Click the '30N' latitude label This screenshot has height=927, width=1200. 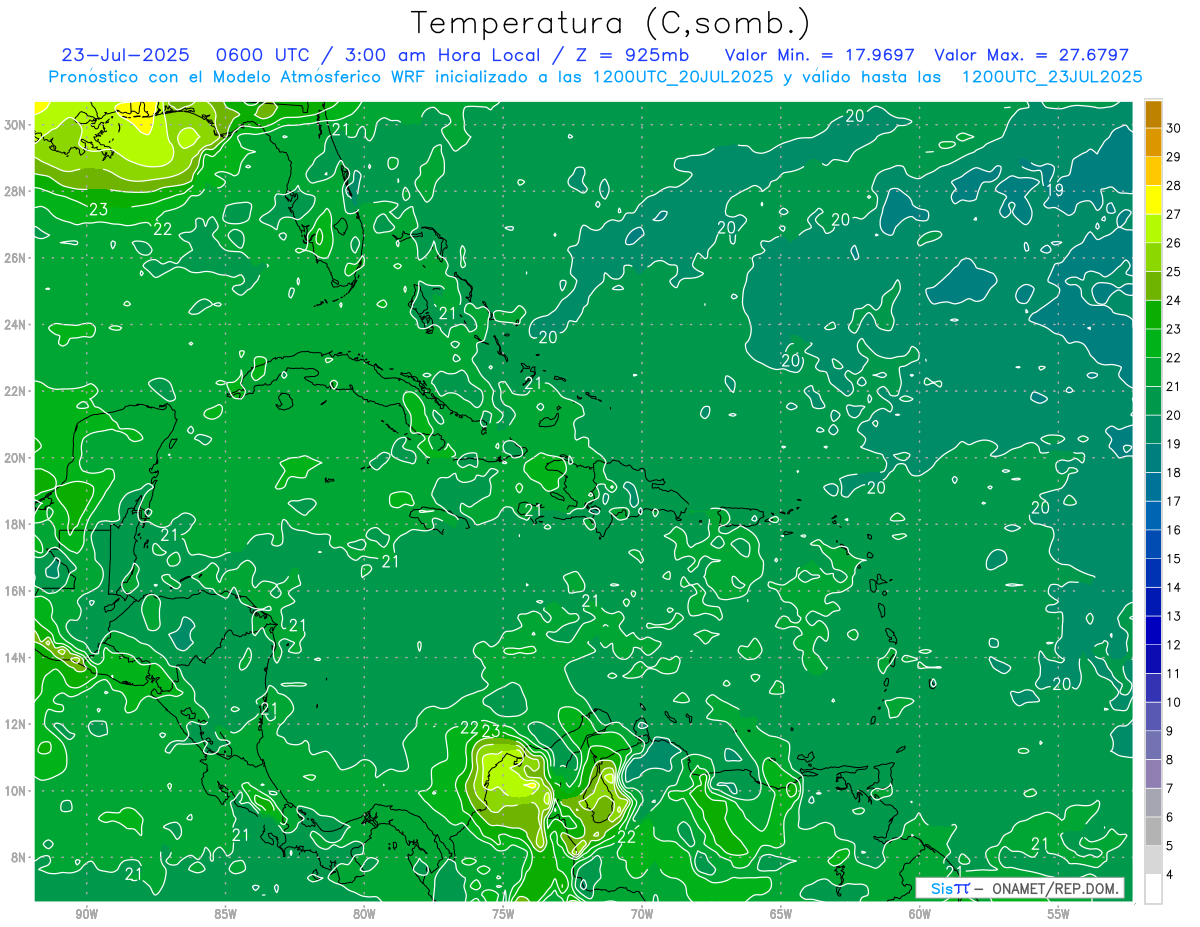pos(16,125)
